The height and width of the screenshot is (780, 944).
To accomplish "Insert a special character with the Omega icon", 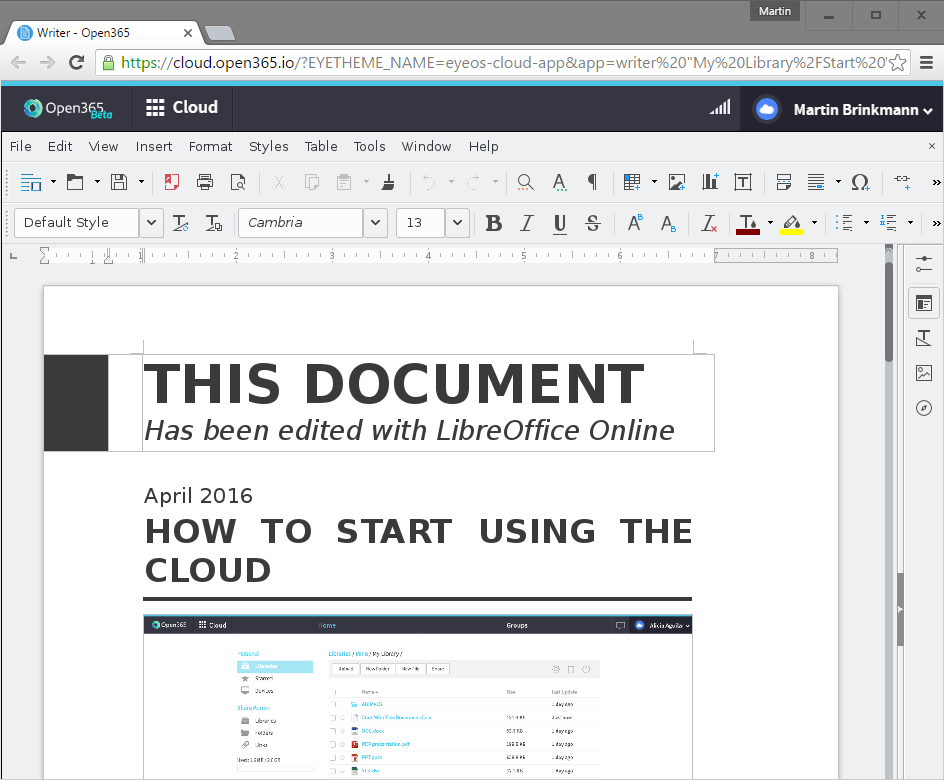I will pyautogui.click(x=861, y=182).
